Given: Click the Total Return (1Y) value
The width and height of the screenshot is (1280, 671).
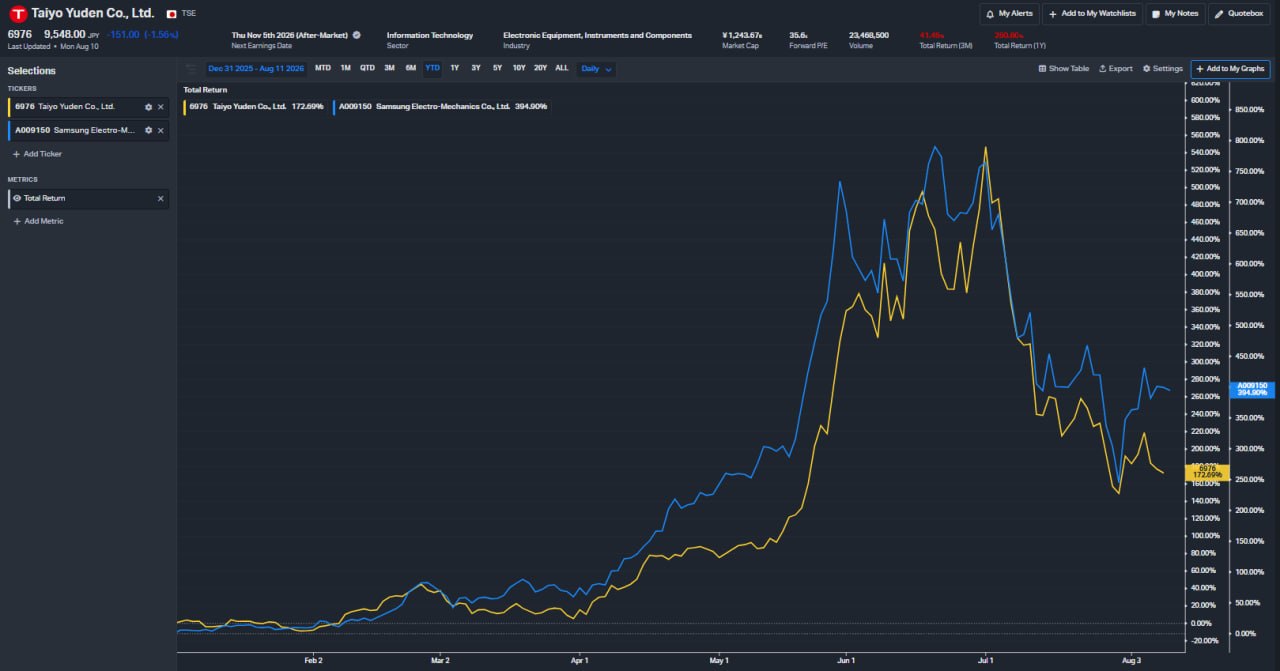Looking at the screenshot, I should 1007,35.
